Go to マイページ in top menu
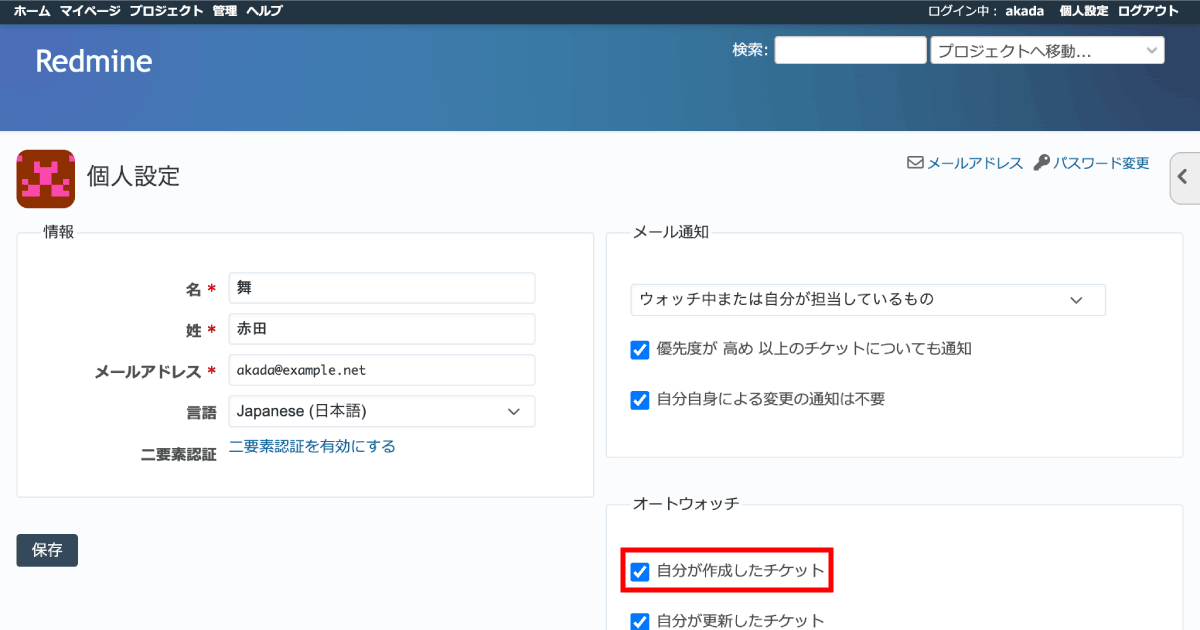The image size is (1200, 630). 90,11
